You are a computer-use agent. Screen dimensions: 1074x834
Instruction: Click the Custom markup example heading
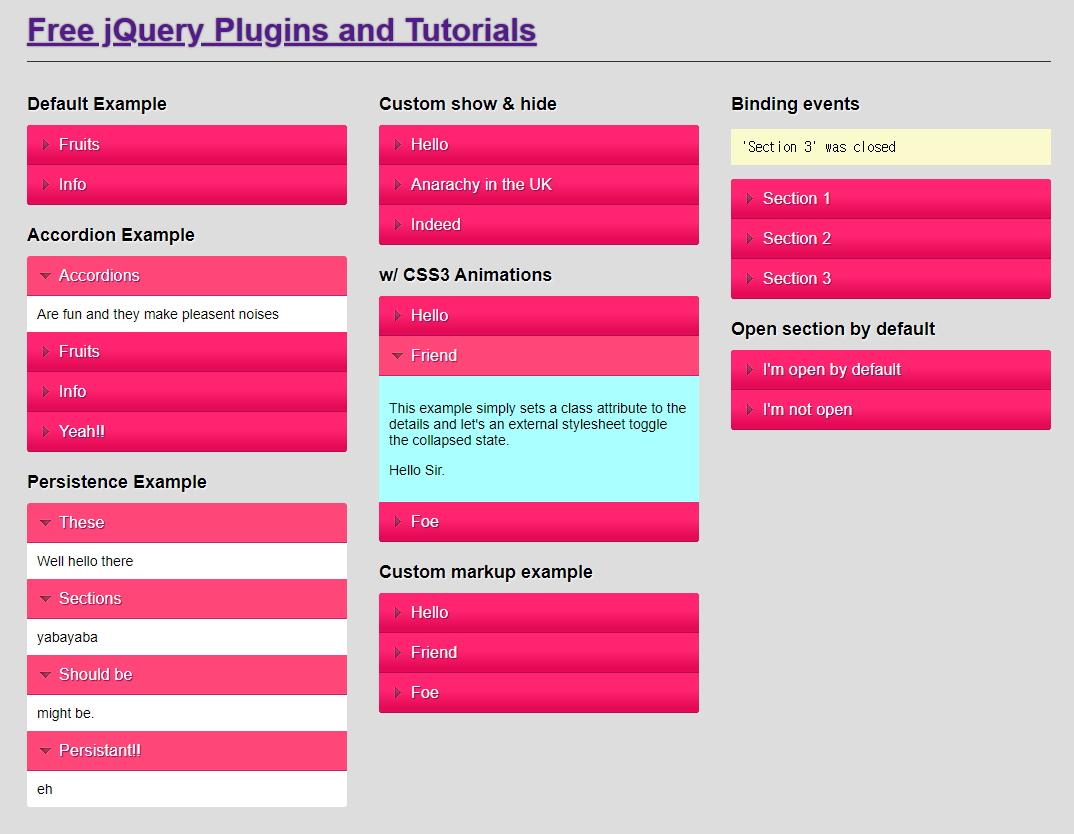tap(486, 572)
